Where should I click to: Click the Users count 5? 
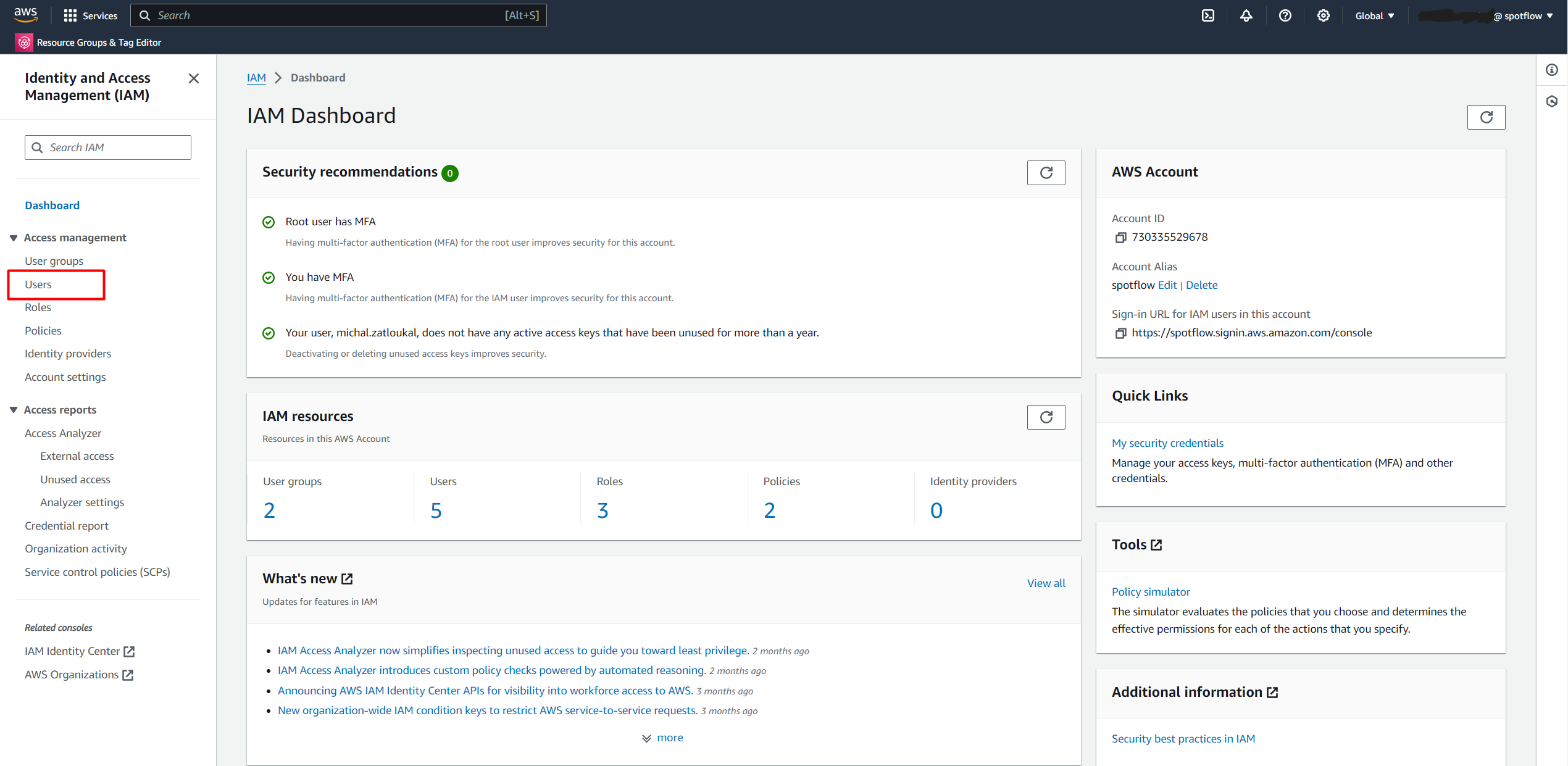436,510
